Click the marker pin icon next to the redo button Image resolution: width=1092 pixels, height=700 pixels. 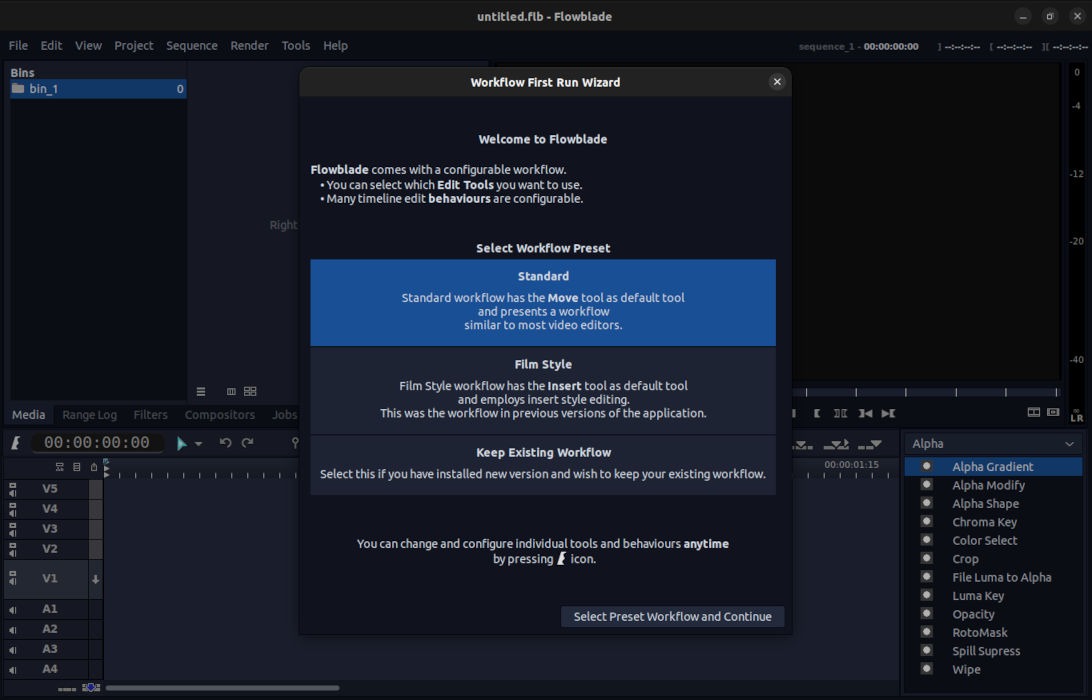296,443
